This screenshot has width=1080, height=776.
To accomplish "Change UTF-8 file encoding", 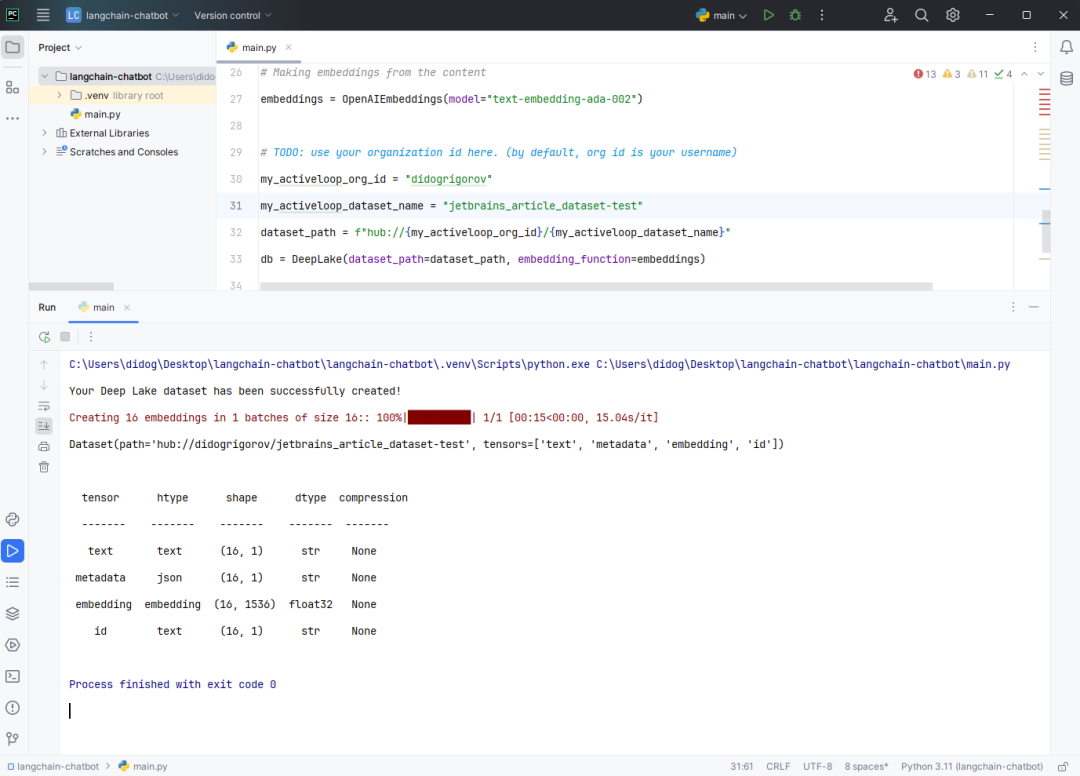I will click(x=818, y=766).
